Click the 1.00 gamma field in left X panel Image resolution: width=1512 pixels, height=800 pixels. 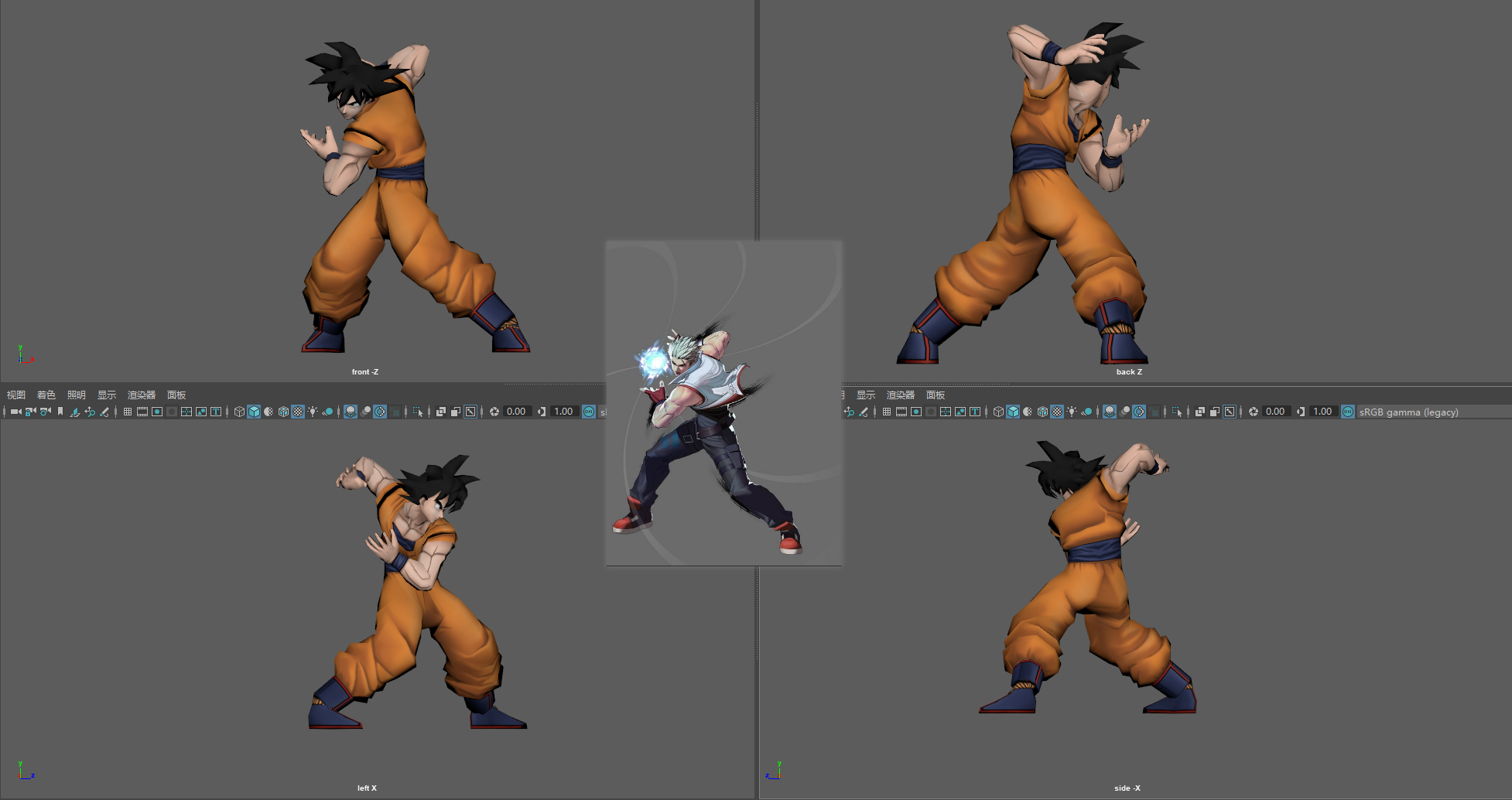563,412
